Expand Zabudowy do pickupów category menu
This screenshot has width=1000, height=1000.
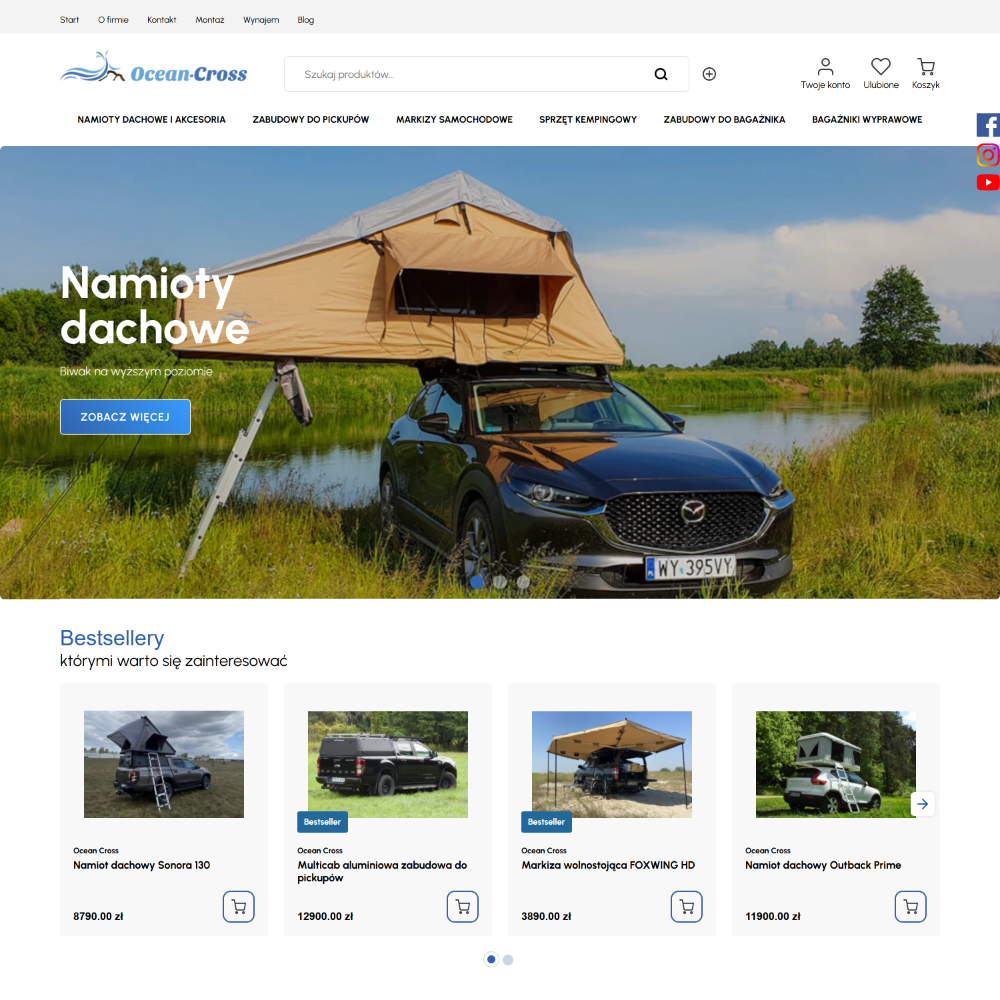pyautogui.click(x=311, y=120)
